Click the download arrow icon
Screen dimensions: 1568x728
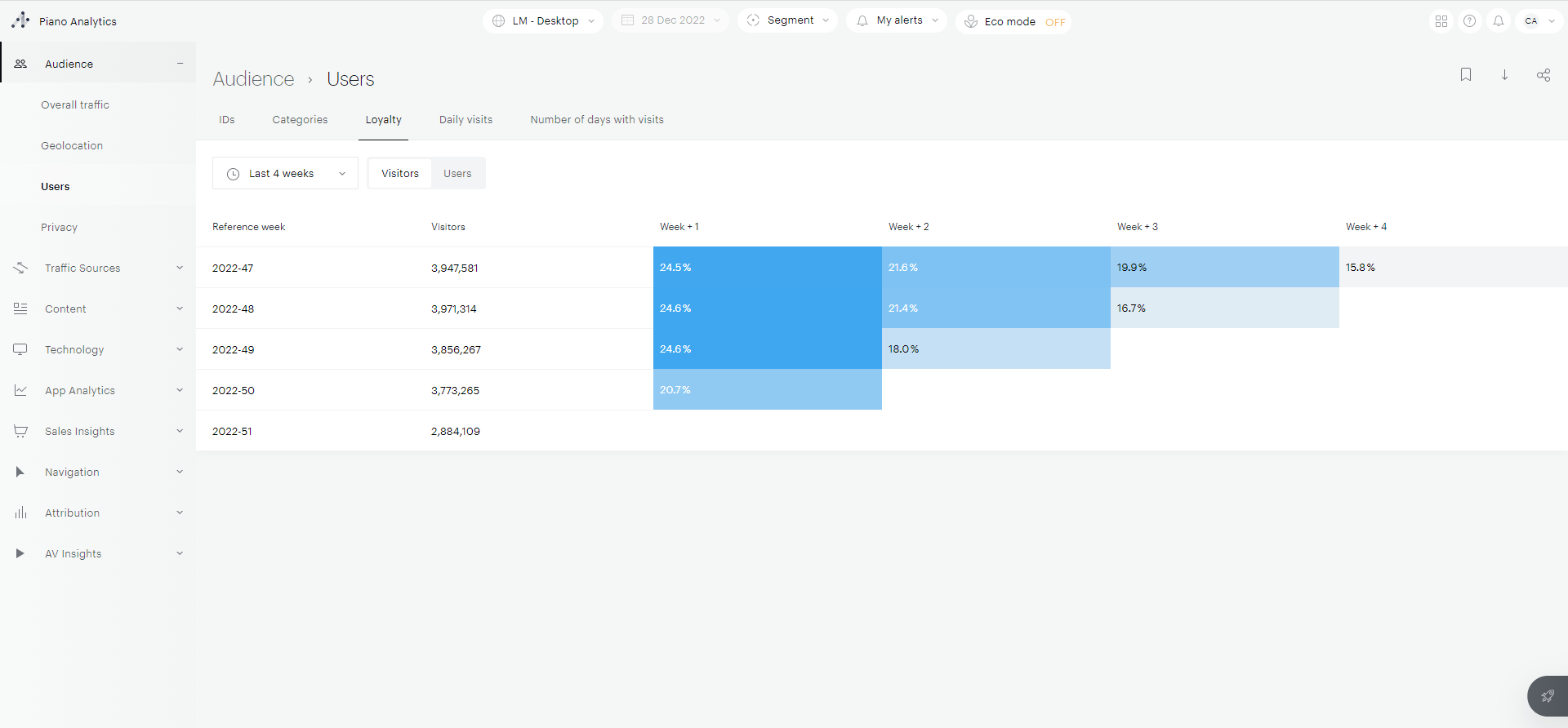click(x=1504, y=75)
